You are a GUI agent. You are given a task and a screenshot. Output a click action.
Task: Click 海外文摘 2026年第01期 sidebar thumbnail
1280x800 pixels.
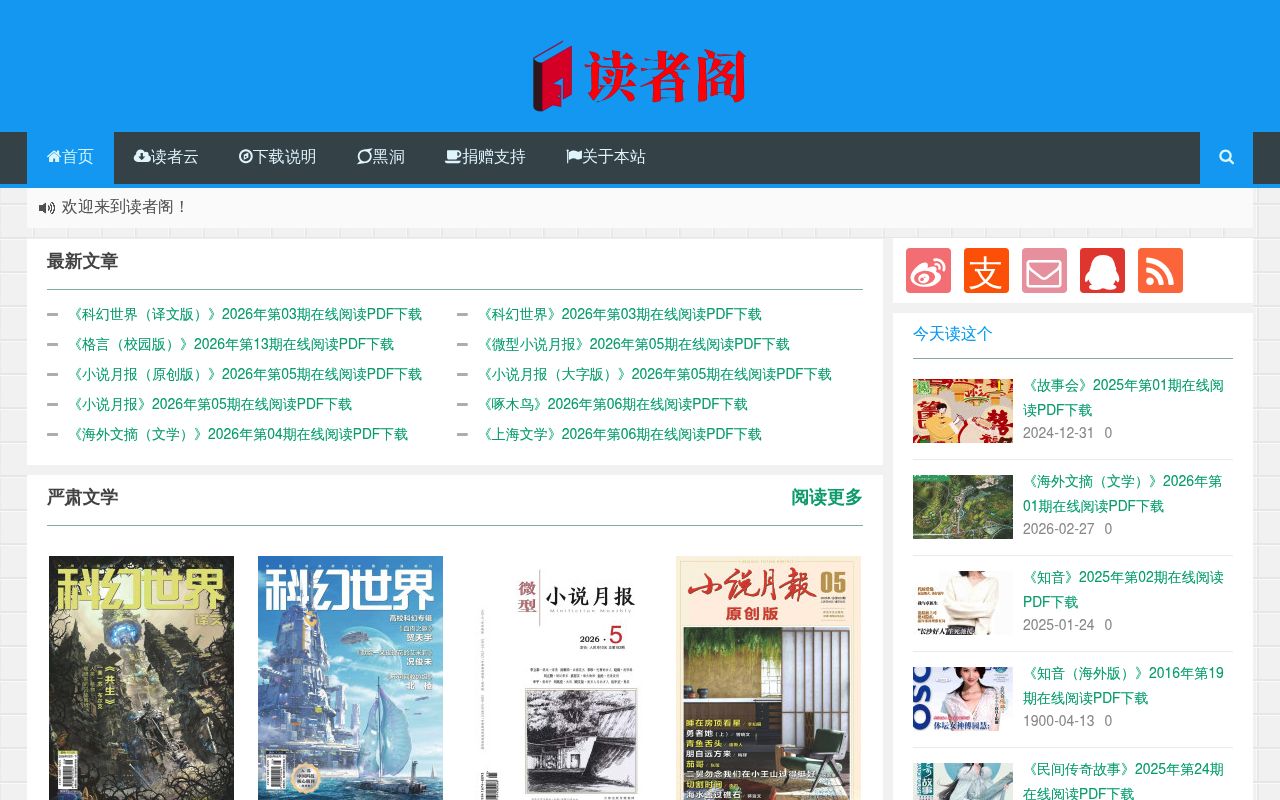point(963,507)
